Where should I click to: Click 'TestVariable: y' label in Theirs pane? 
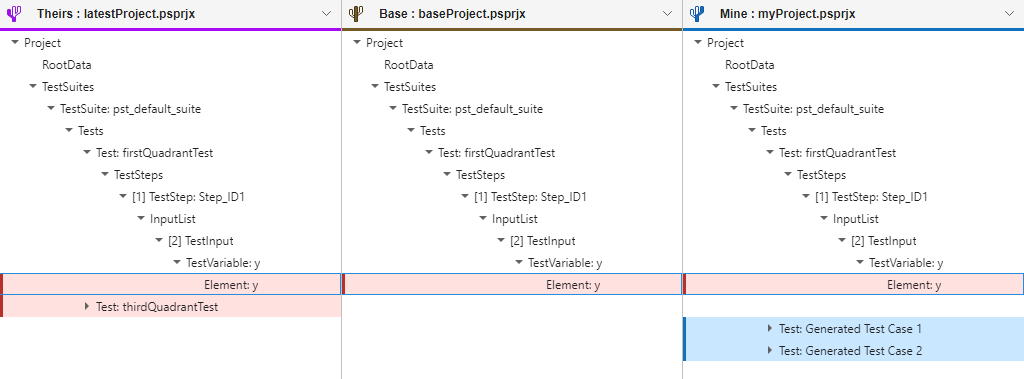click(223, 263)
